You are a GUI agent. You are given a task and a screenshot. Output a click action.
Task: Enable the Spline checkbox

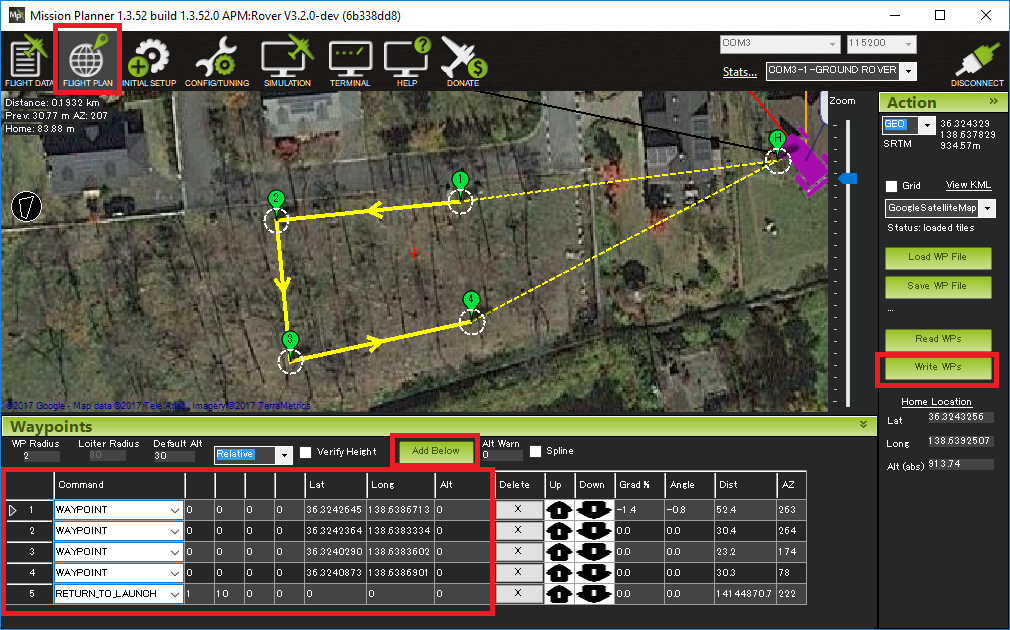[x=536, y=452]
